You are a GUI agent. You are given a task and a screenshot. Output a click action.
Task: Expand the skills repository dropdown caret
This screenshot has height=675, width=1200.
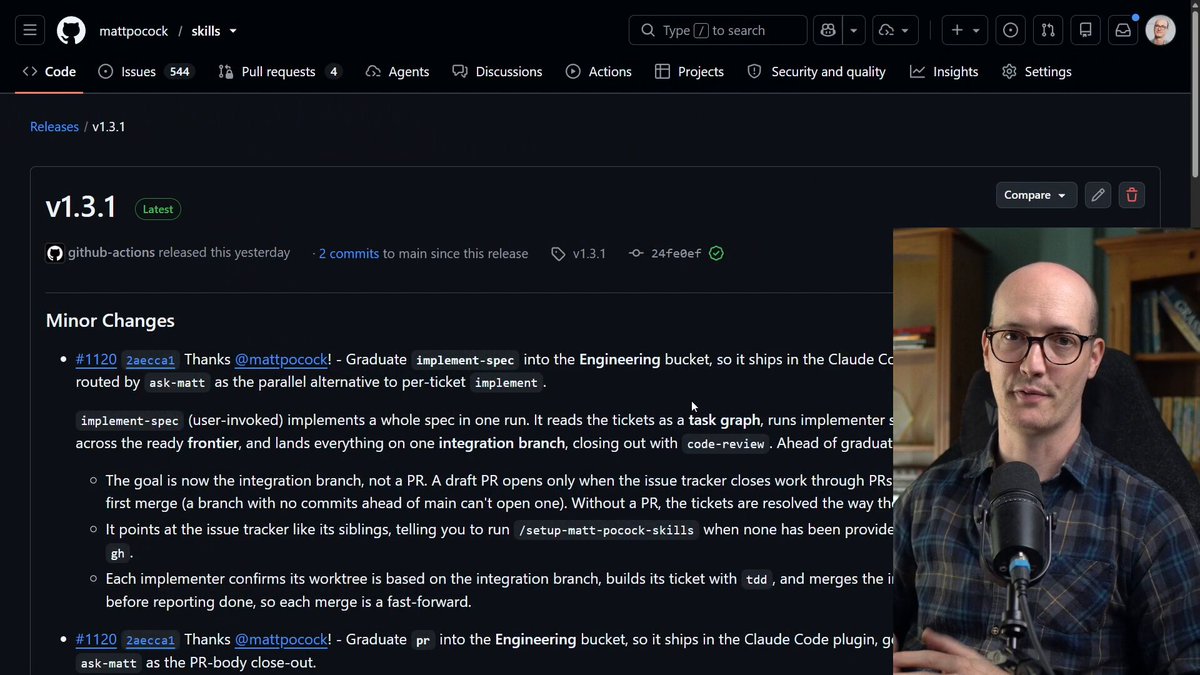click(233, 31)
